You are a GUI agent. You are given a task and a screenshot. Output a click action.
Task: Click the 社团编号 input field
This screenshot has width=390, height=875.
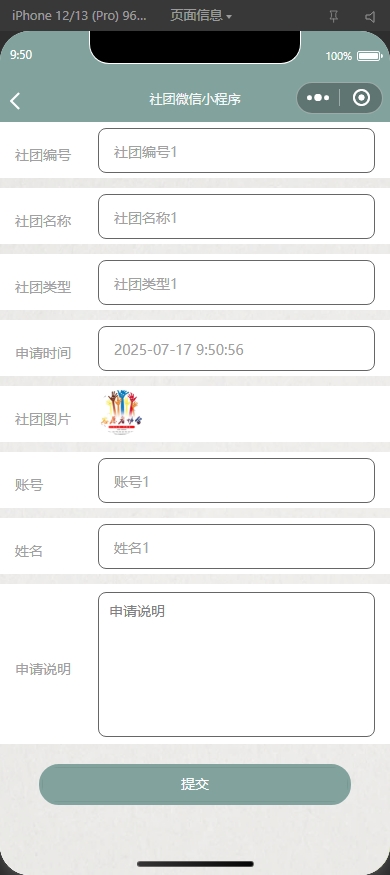(236, 151)
